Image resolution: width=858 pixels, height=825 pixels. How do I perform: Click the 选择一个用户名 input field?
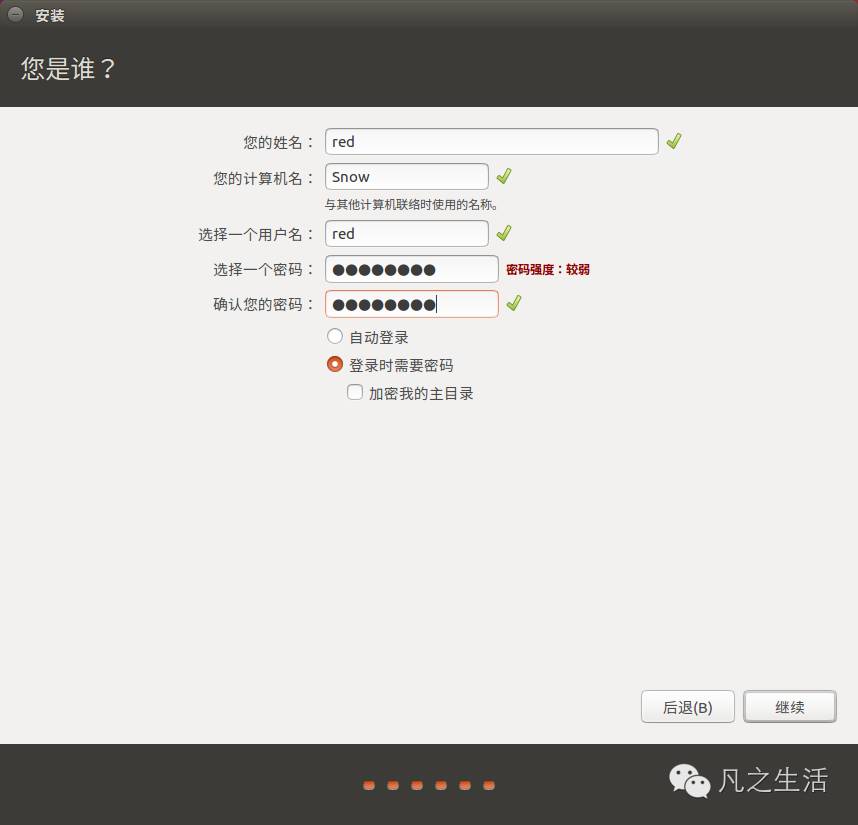[406, 233]
